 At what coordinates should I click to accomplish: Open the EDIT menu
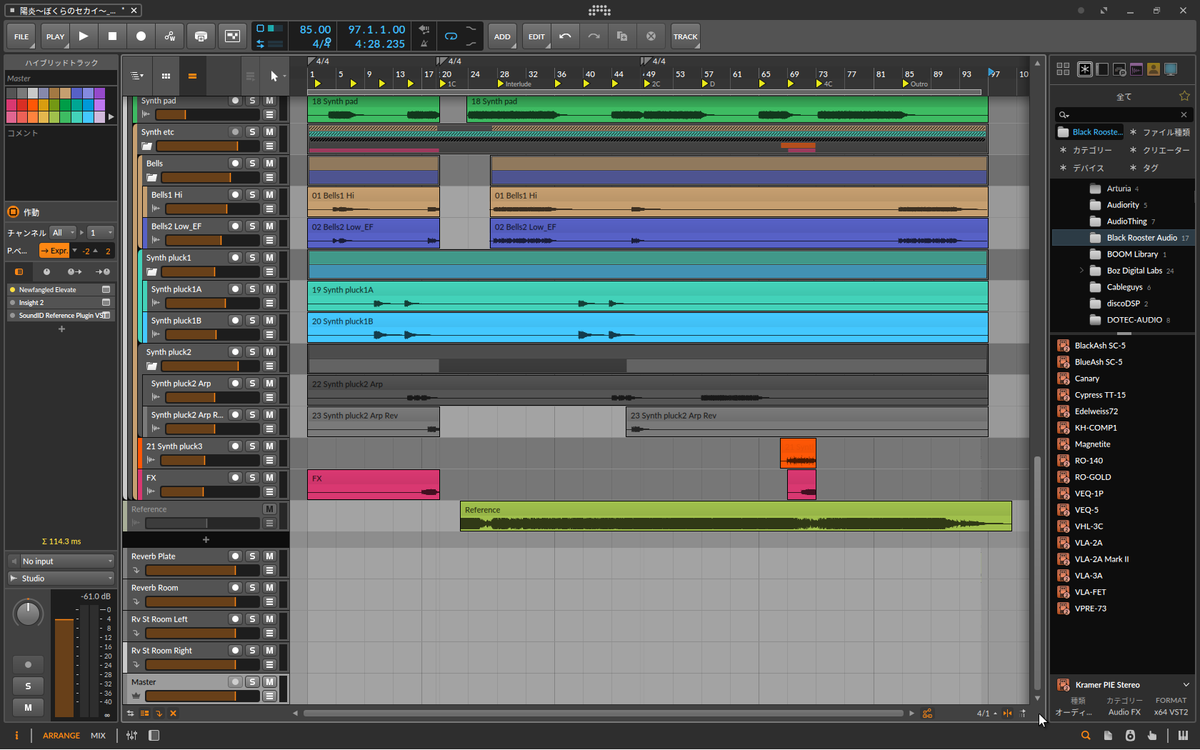[x=537, y=36]
